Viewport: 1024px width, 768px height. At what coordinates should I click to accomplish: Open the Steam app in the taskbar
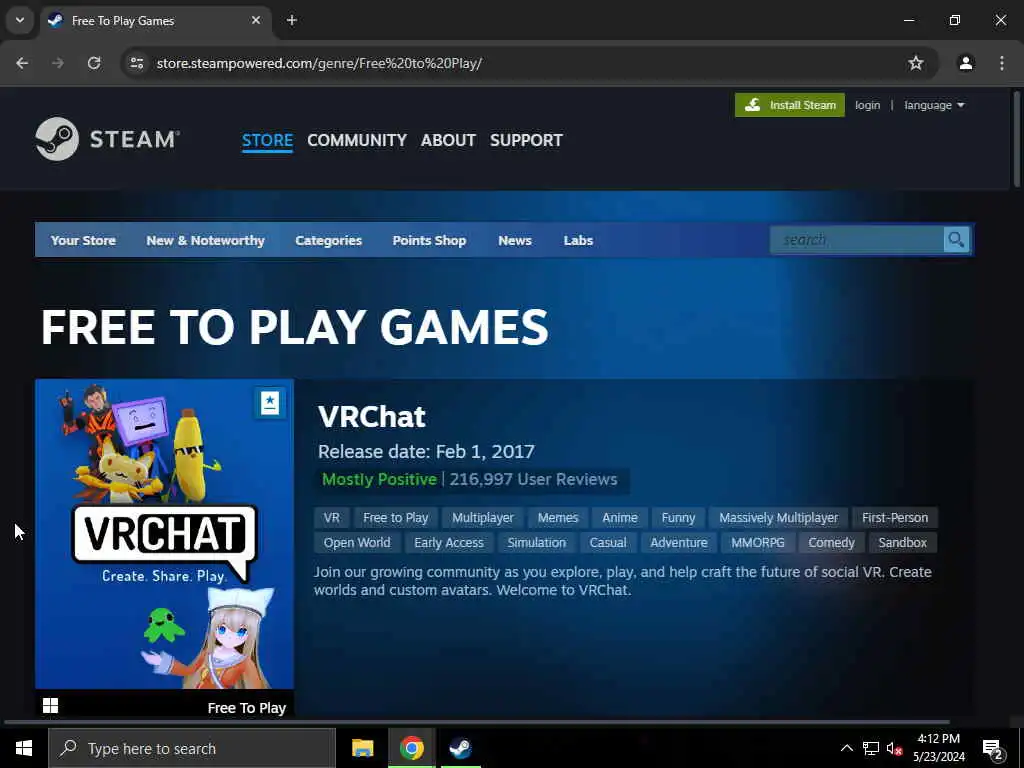point(460,748)
